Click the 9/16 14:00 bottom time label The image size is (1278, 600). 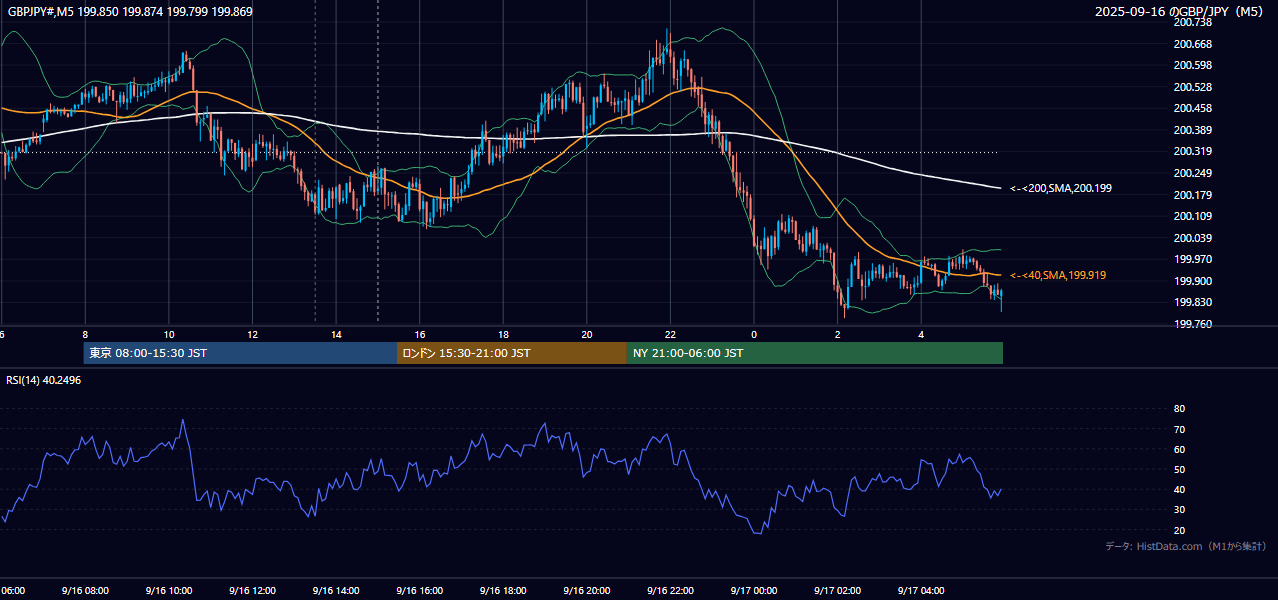pos(336,591)
